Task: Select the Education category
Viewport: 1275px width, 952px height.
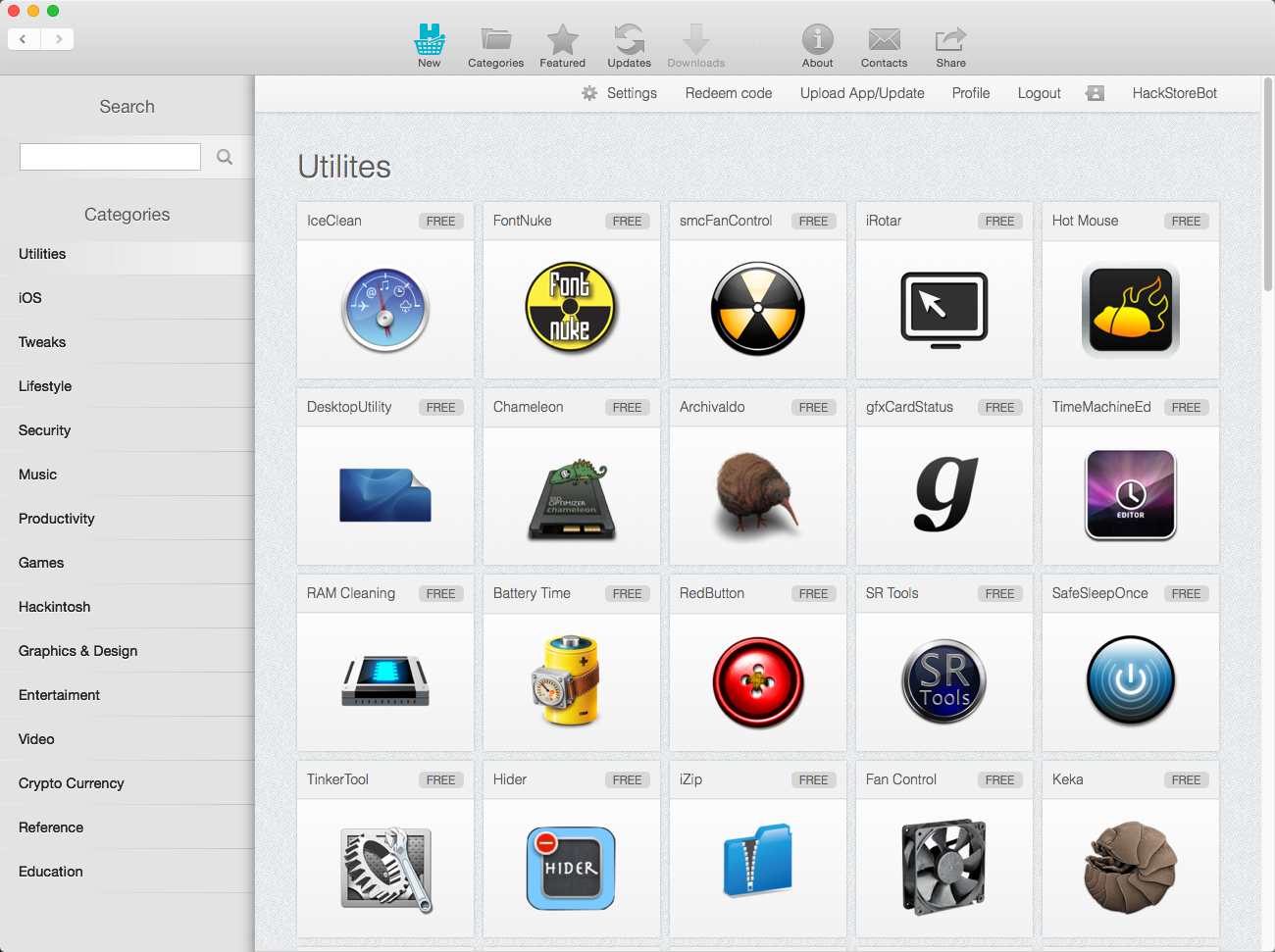Action: pyautogui.click(x=127, y=872)
